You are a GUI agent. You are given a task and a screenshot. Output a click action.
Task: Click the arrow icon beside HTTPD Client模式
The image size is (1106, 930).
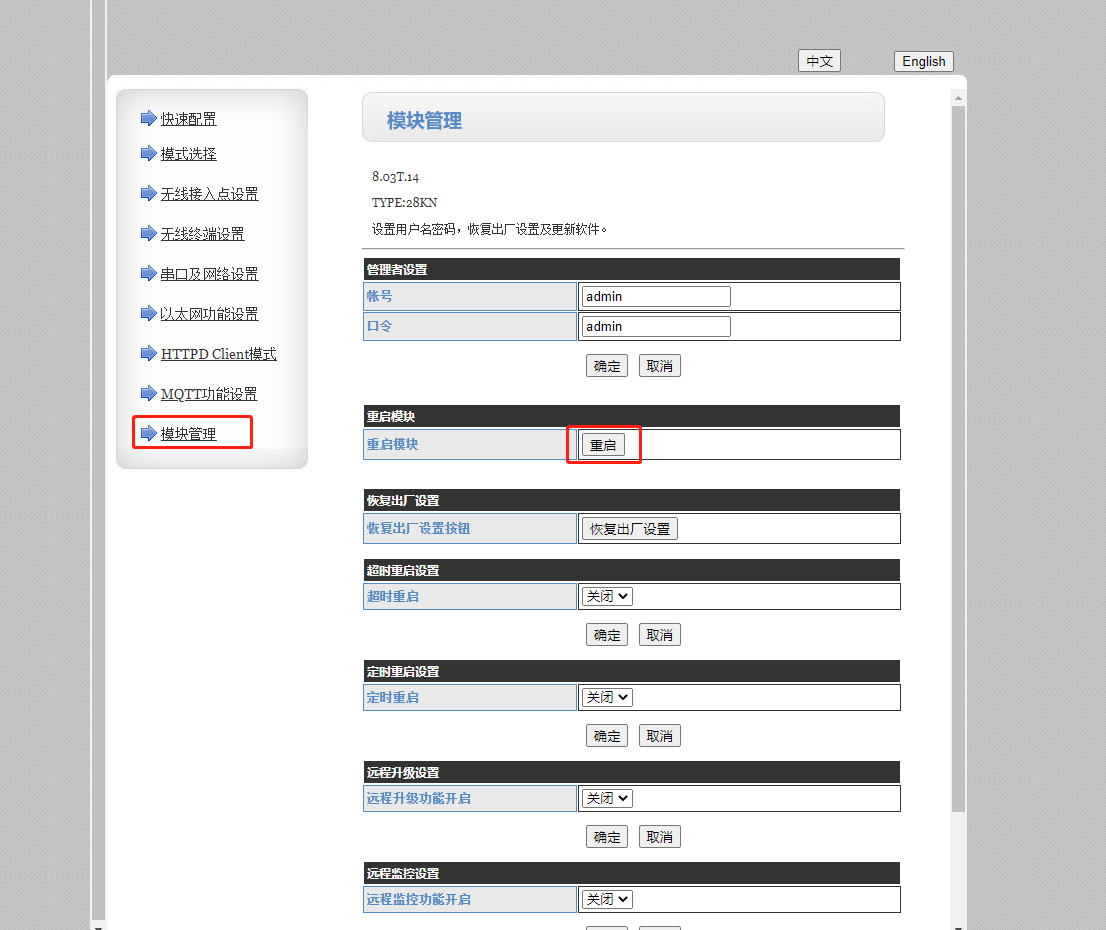coord(148,353)
